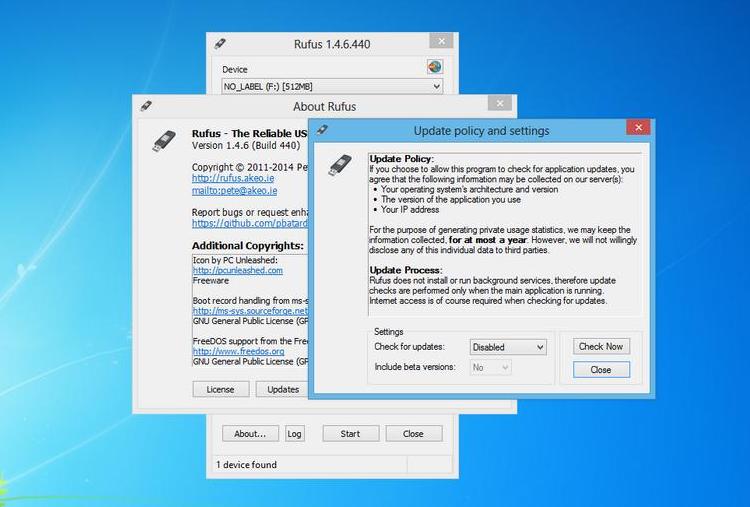Click the '1 device found' status text
Screen dimensions: 750x507
click(x=246, y=464)
